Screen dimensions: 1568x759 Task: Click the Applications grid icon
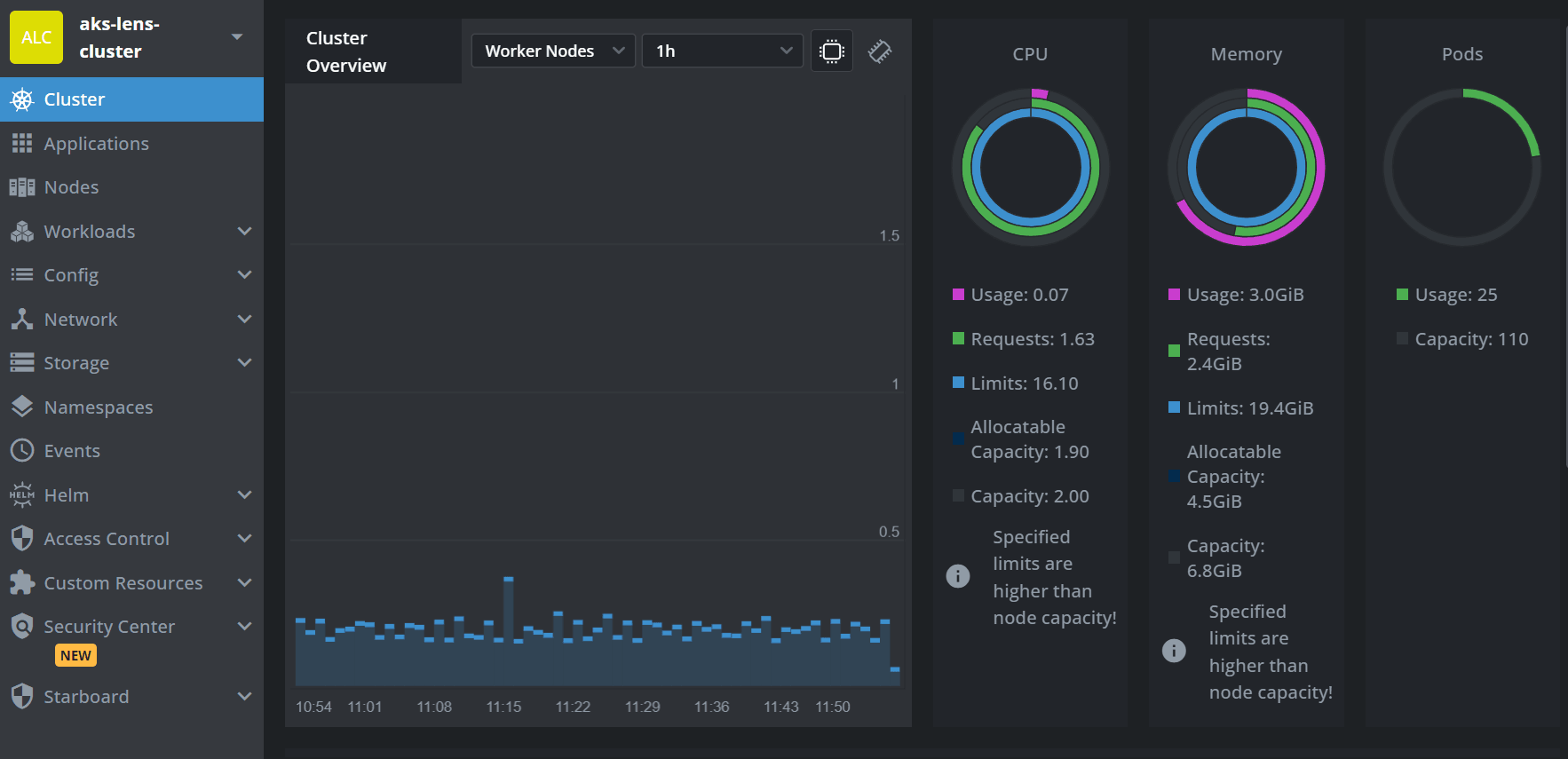(x=22, y=144)
